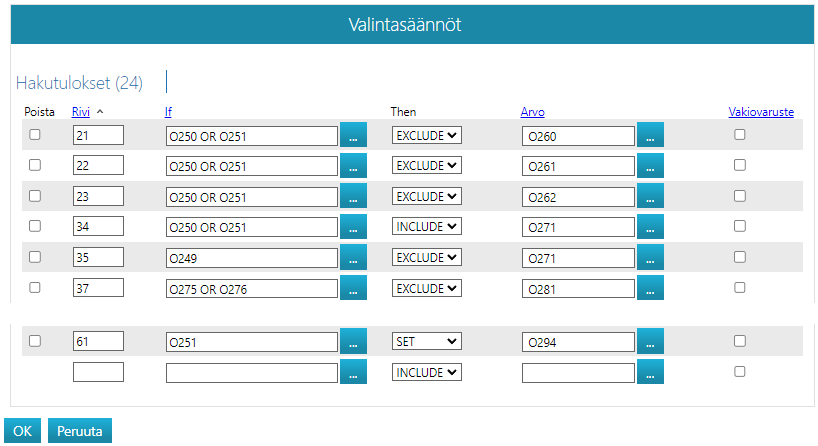Click If ellipsis button in row 23
The width and height of the screenshot is (818, 446).
tap(353, 196)
